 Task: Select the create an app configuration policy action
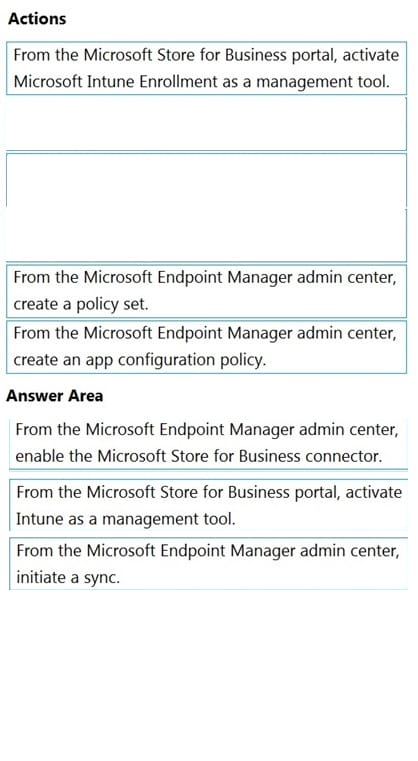pos(206,347)
